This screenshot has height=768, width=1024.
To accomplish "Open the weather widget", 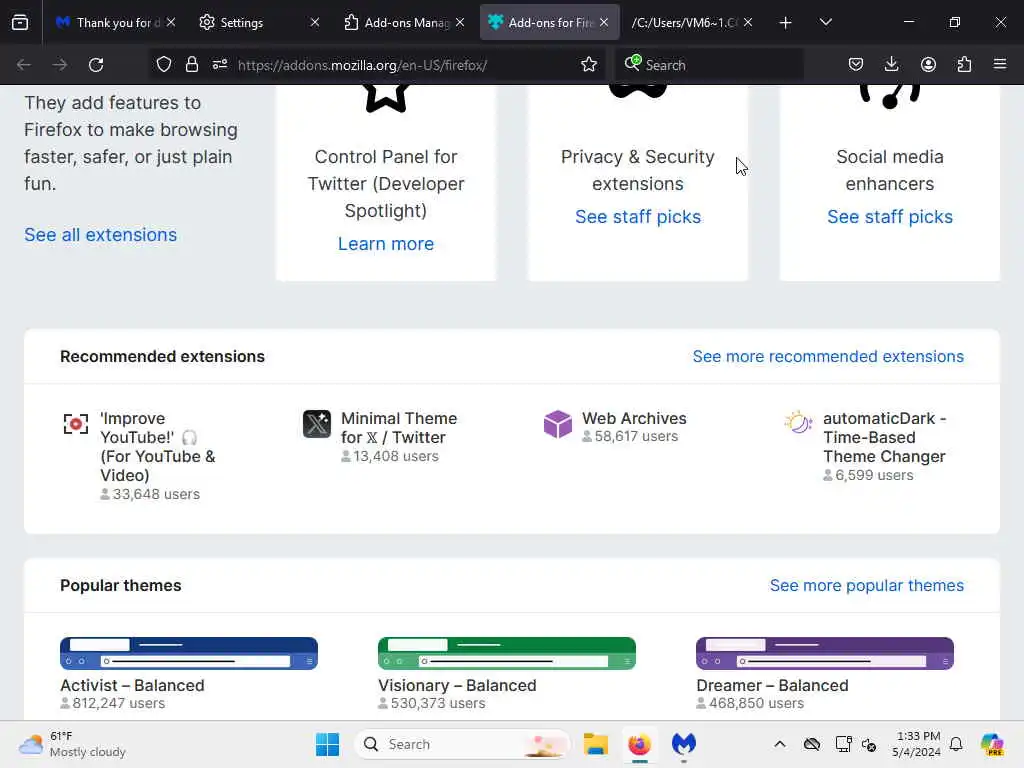I will click(x=72, y=744).
